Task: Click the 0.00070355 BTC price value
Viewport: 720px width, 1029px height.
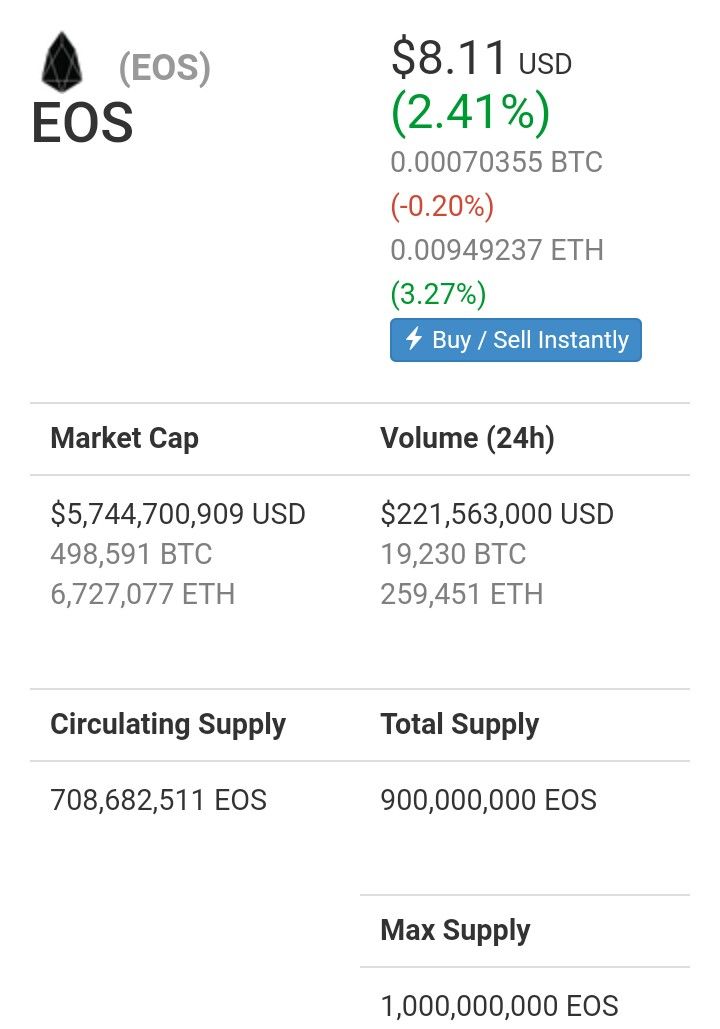Action: pos(496,162)
